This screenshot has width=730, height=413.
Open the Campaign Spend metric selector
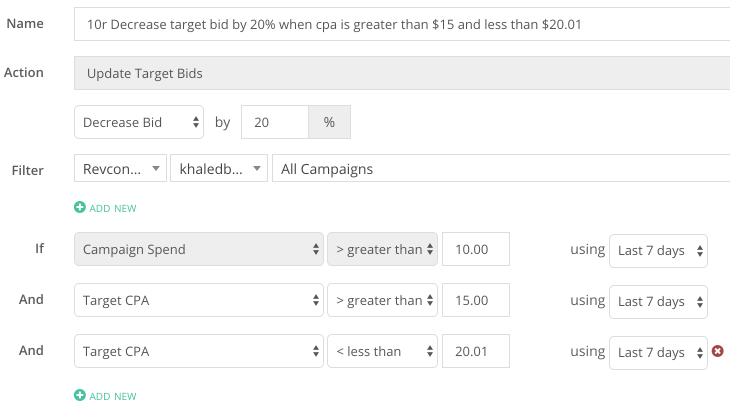(x=199, y=249)
